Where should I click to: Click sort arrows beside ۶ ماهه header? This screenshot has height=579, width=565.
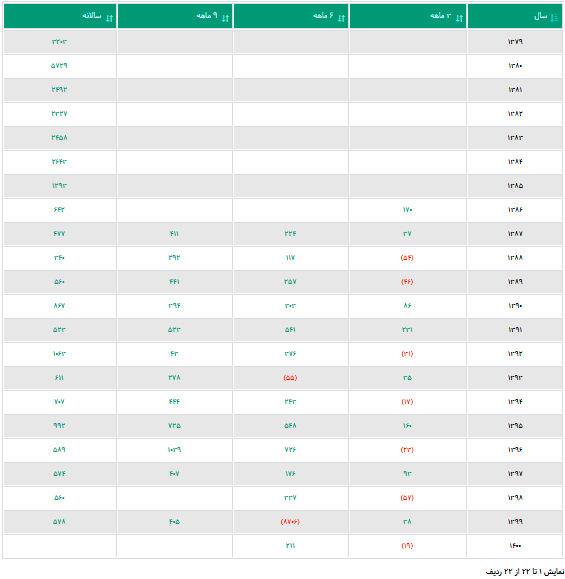click(x=342, y=18)
